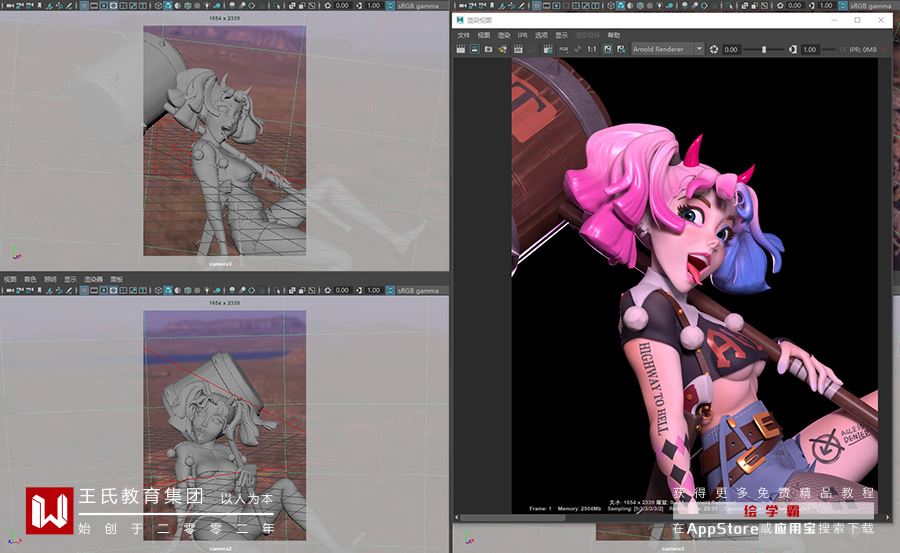Click smooth shade all cube in the top-left viewport
Viewport: 900px width, 553px height.
tap(168, 6)
